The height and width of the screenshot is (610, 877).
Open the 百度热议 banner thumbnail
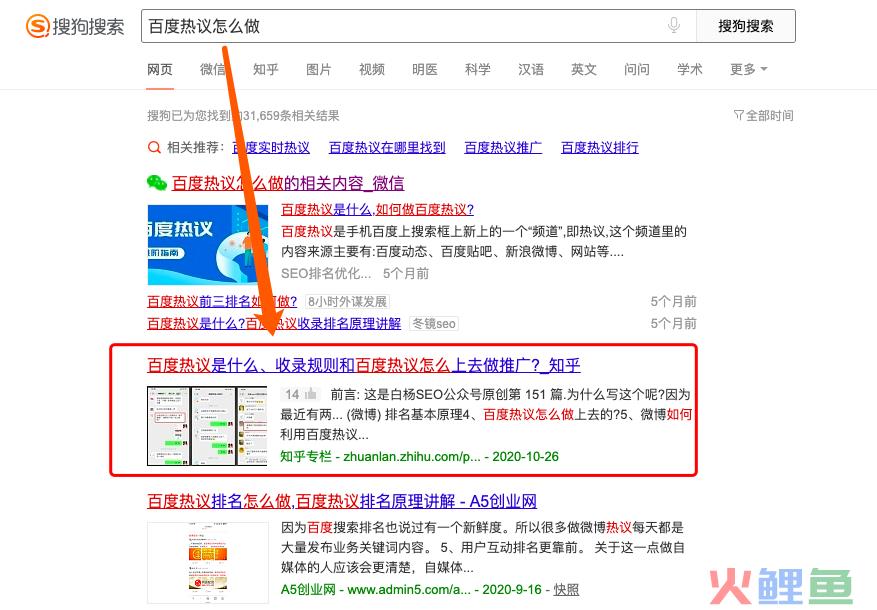tap(208, 245)
